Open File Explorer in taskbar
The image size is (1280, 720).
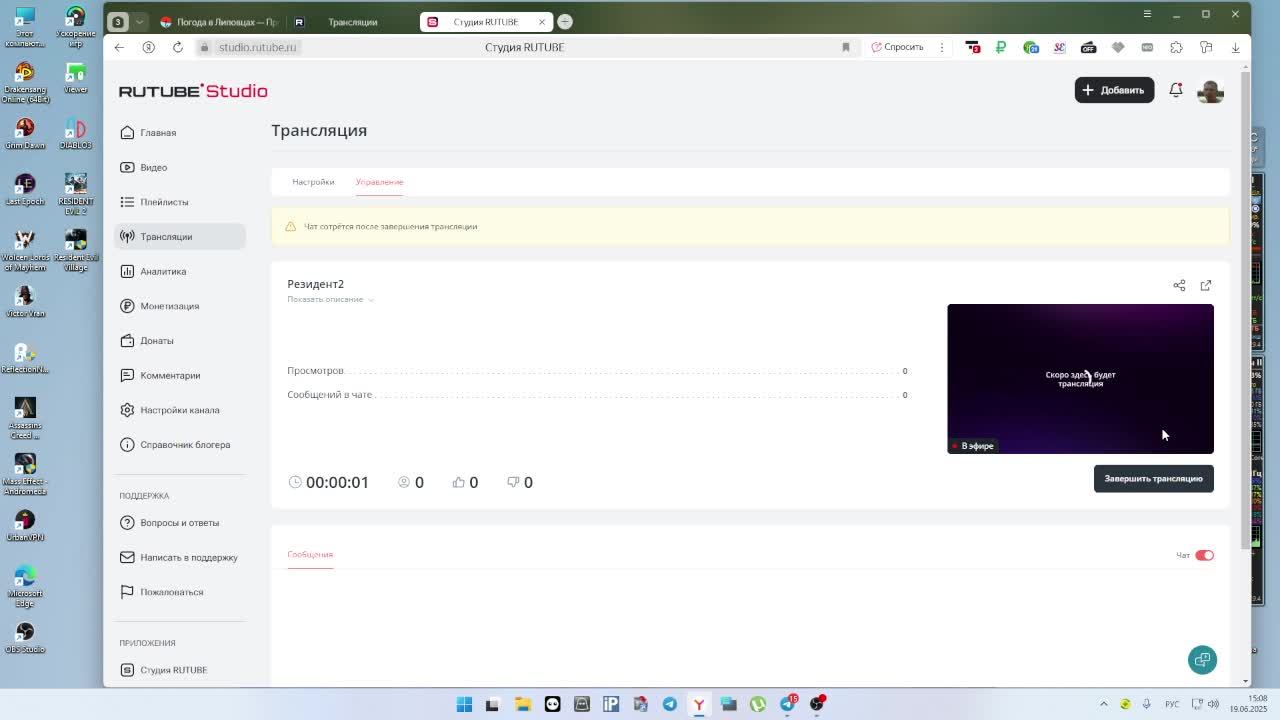(x=522, y=704)
